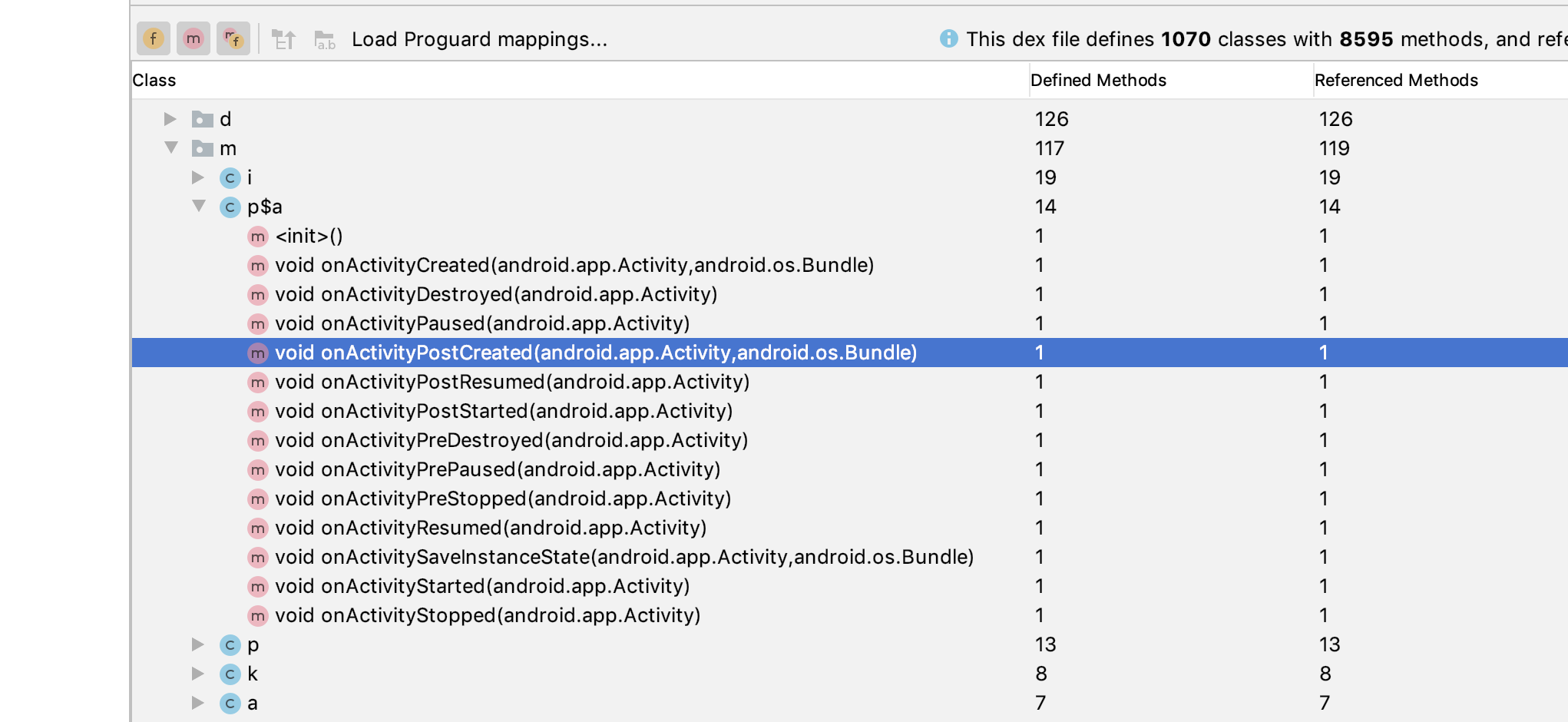Toggle the Show fields filter button
Viewport: 1568px width, 722px height.
pyautogui.click(x=154, y=38)
